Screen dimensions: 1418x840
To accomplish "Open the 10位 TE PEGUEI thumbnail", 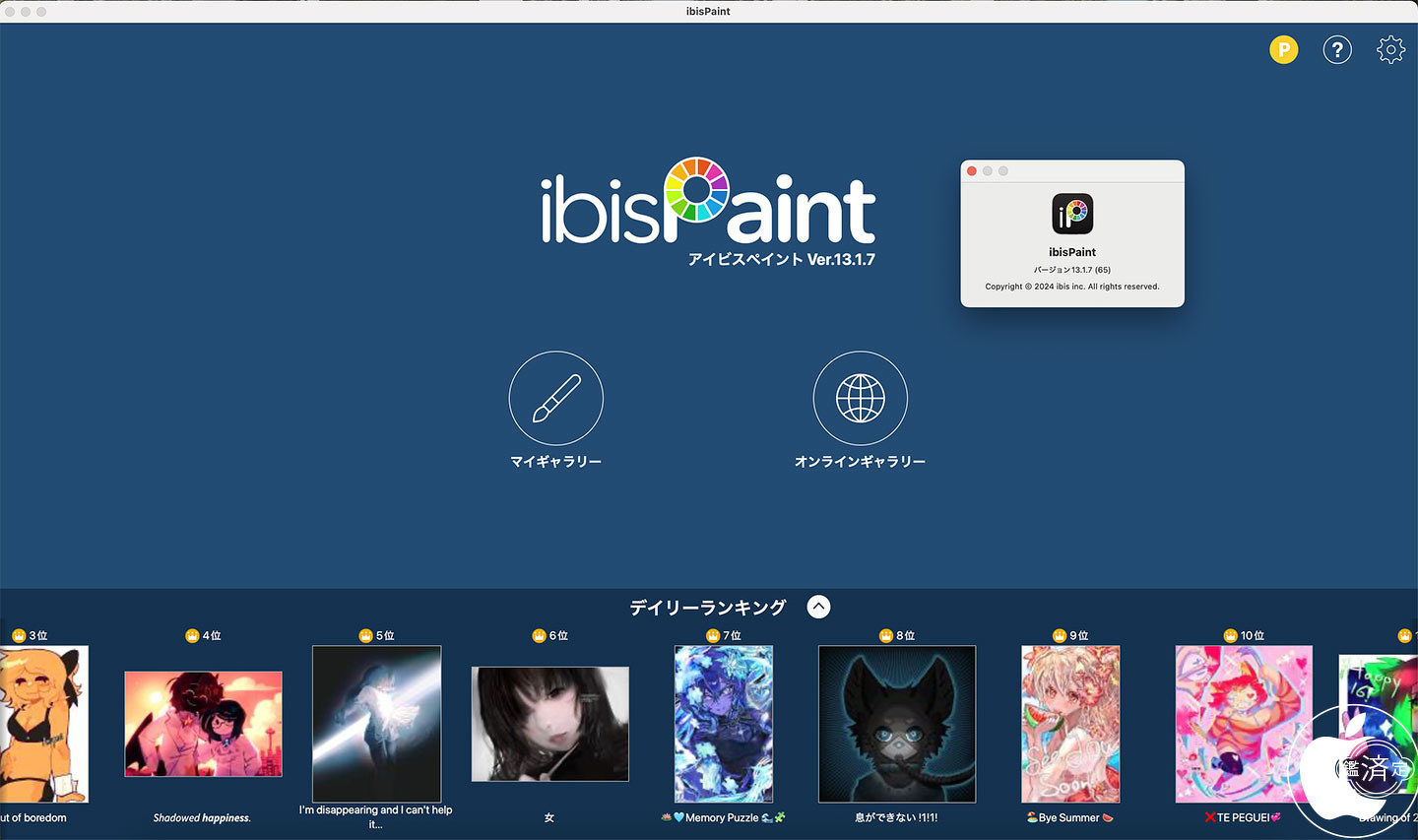I will click(1244, 724).
